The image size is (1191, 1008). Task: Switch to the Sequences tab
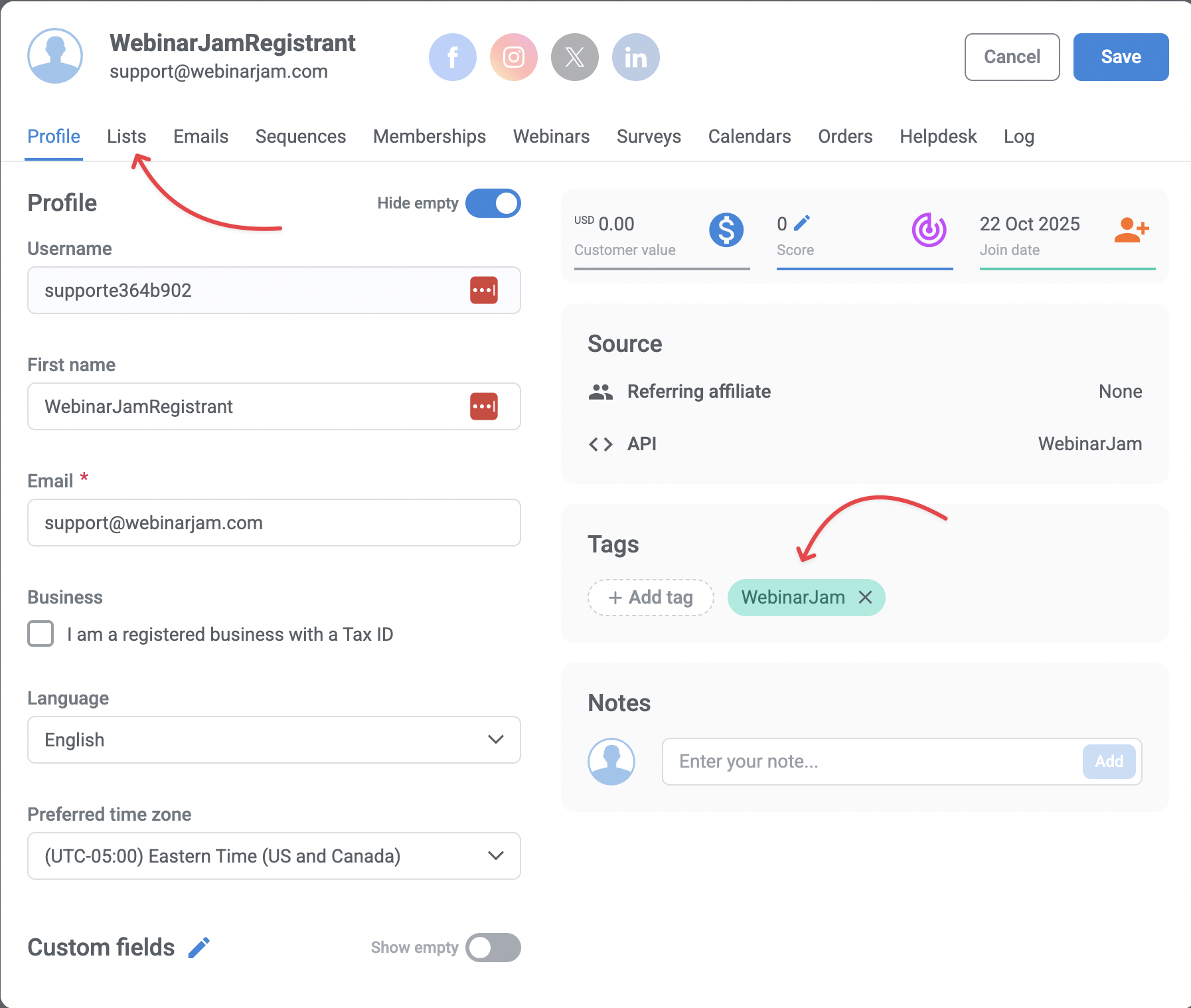pyautogui.click(x=301, y=137)
